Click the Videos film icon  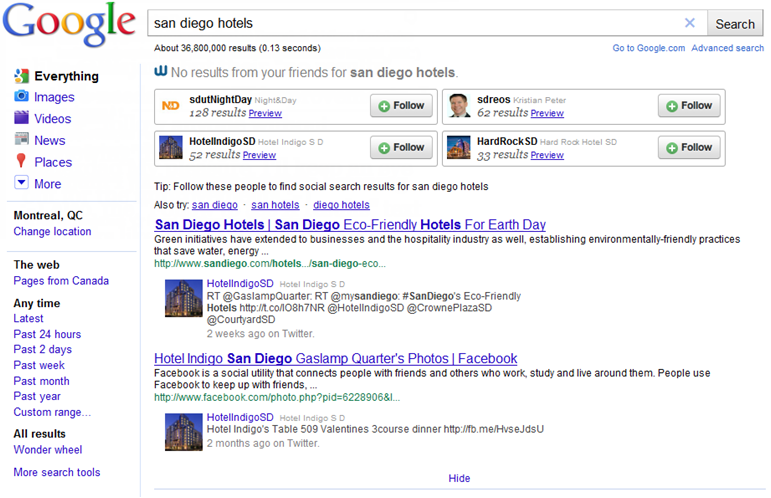point(21,117)
